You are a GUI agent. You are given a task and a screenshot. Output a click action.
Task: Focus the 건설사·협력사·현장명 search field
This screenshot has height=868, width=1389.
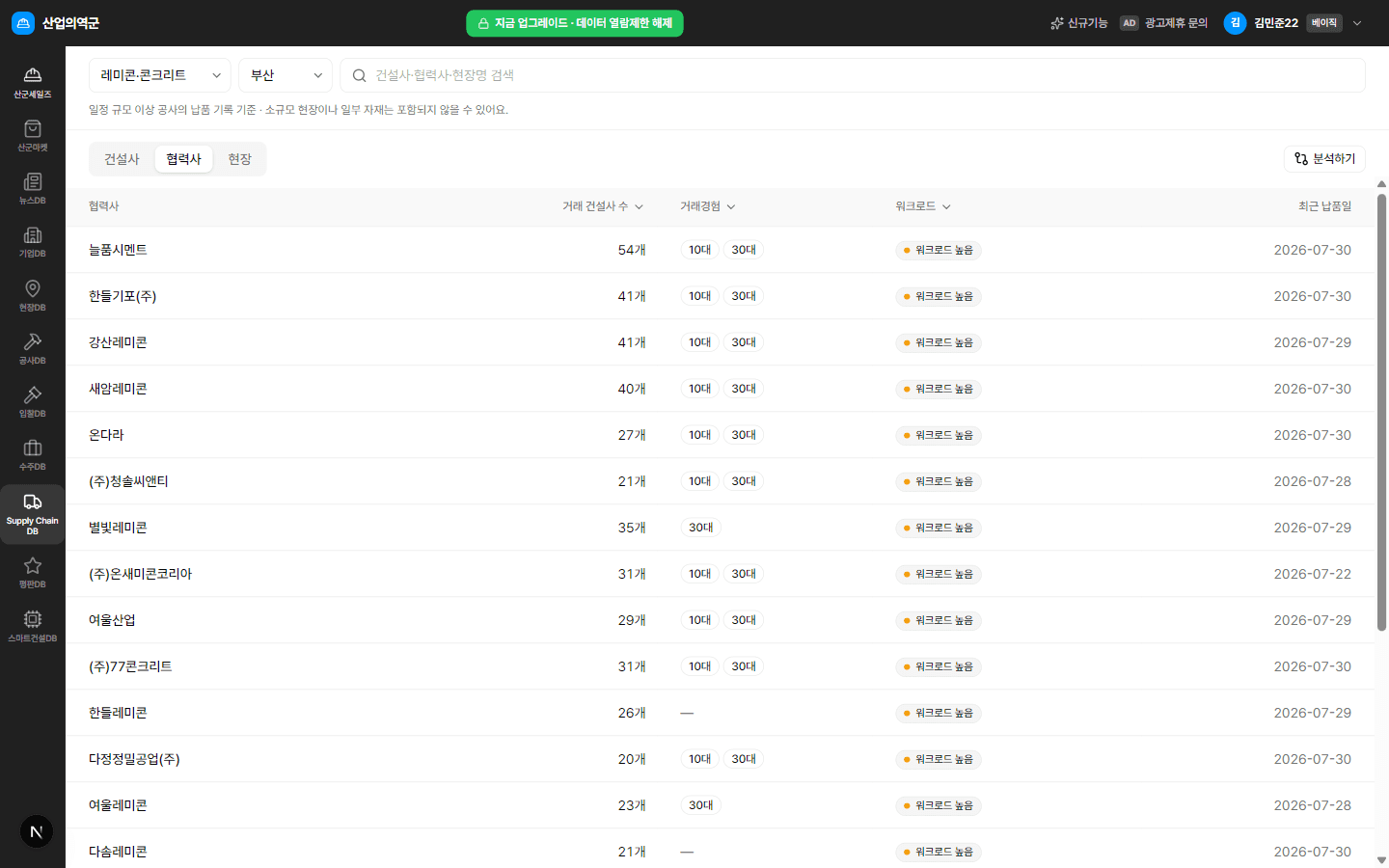click(x=853, y=75)
